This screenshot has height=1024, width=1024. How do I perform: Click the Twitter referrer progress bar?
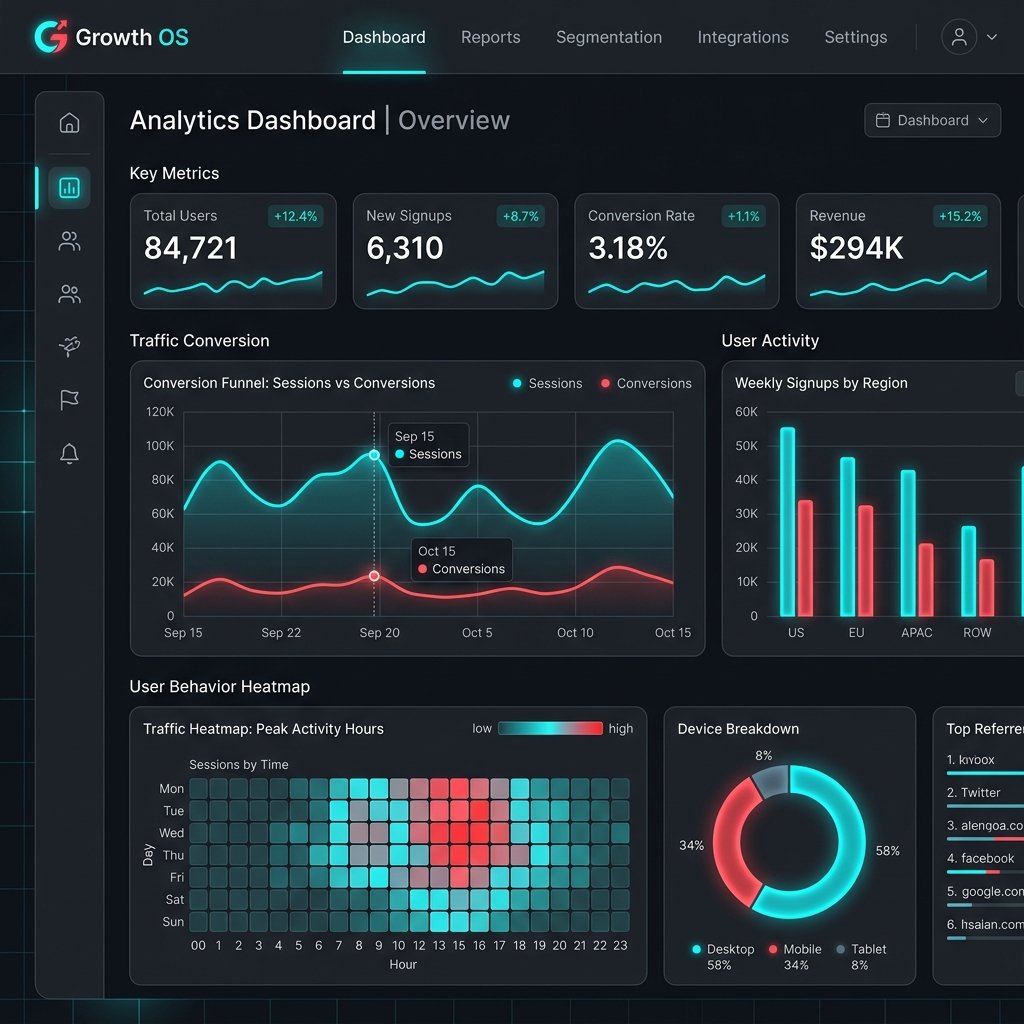[x=985, y=806]
